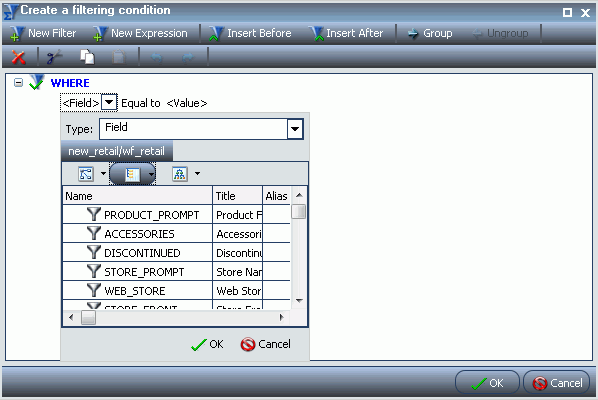Select the WHERE filter node

click(70, 83)
